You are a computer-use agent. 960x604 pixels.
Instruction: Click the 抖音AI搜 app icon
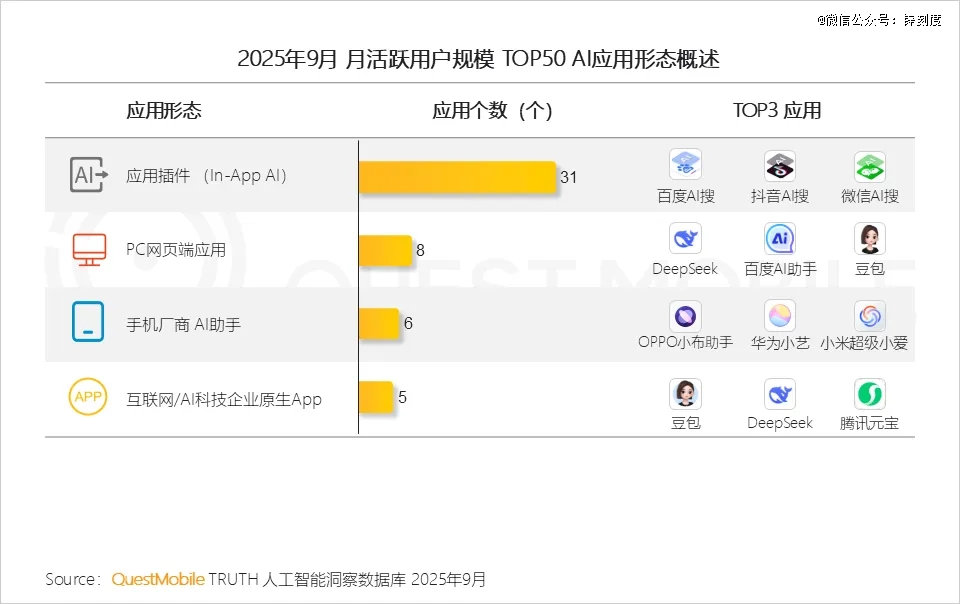pyautogui.click(x=780, y=165)
